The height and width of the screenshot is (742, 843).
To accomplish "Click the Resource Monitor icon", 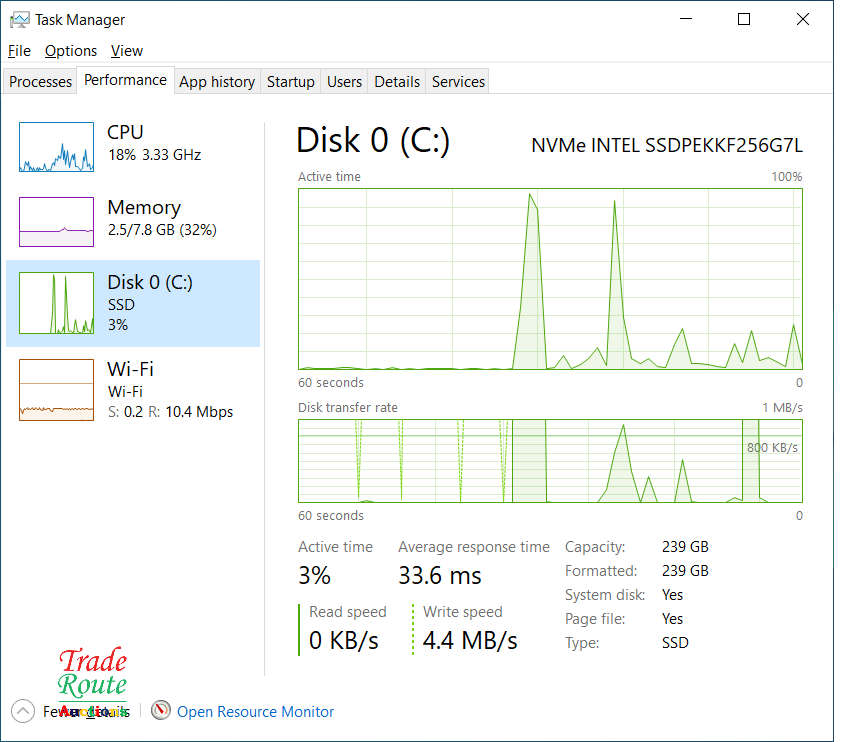I will click(x=161, y=711).
